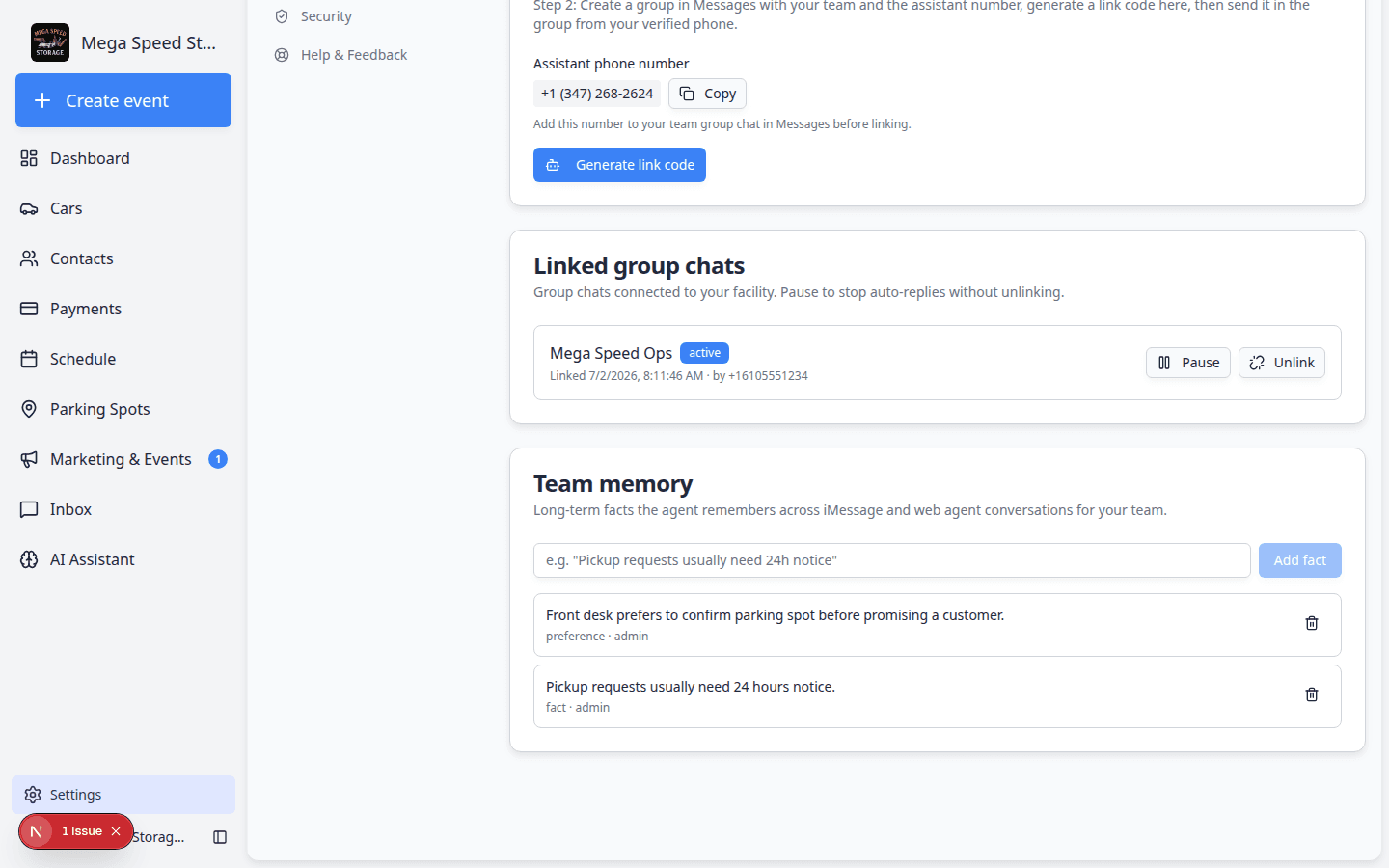The height and width of the screenshot is (868, 1389).
Task: Click the 'Mega Speed St...' facility name
Action: [x=149, y=42]
